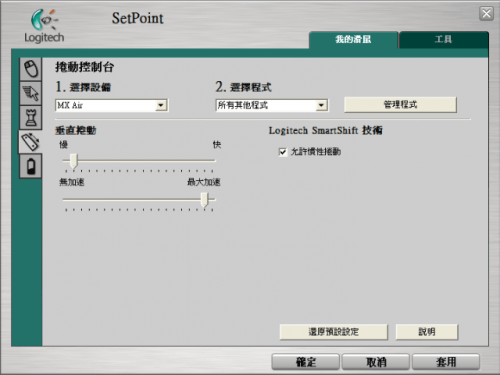Close the SetPoint window
500x375 pixels.
(486, 14)
